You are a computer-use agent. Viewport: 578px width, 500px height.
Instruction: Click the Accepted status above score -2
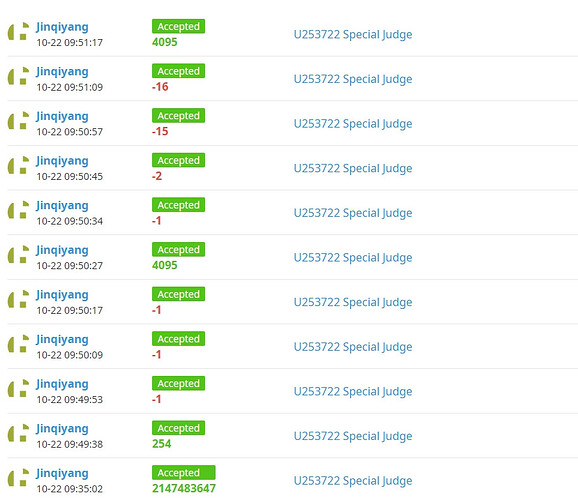click(x=178, y=160)
